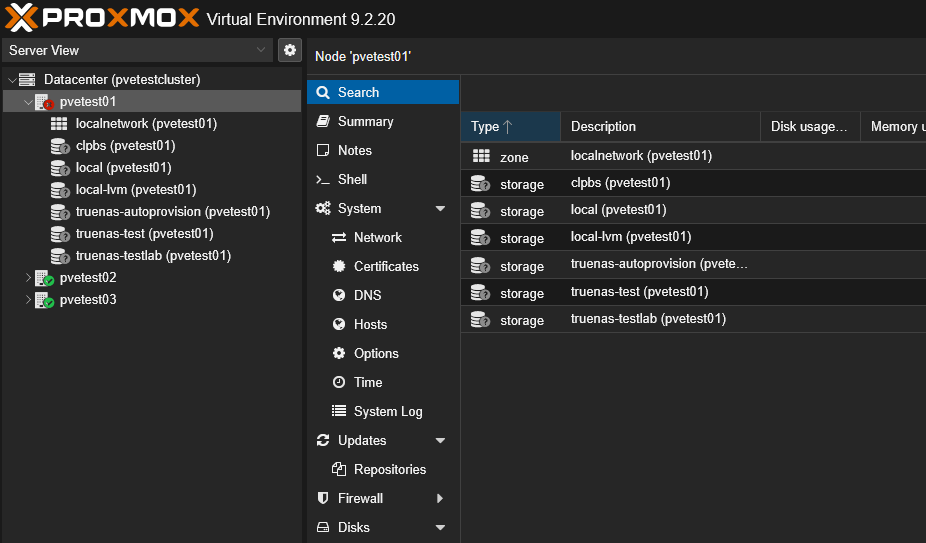
Task: Select Datacenter (pvetestcluster) in tree
Action: click(122, 80)
